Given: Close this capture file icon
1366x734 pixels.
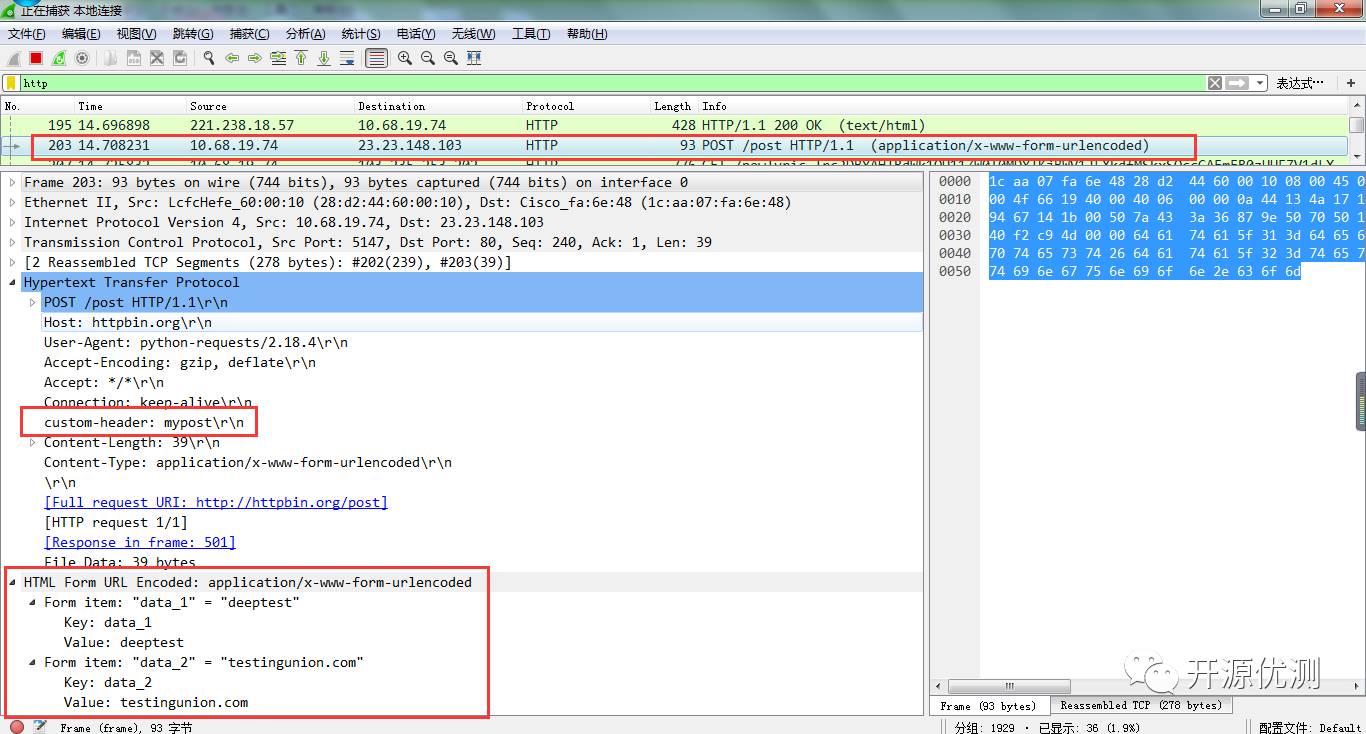Looking at the screenshot, I should (157, 58).
